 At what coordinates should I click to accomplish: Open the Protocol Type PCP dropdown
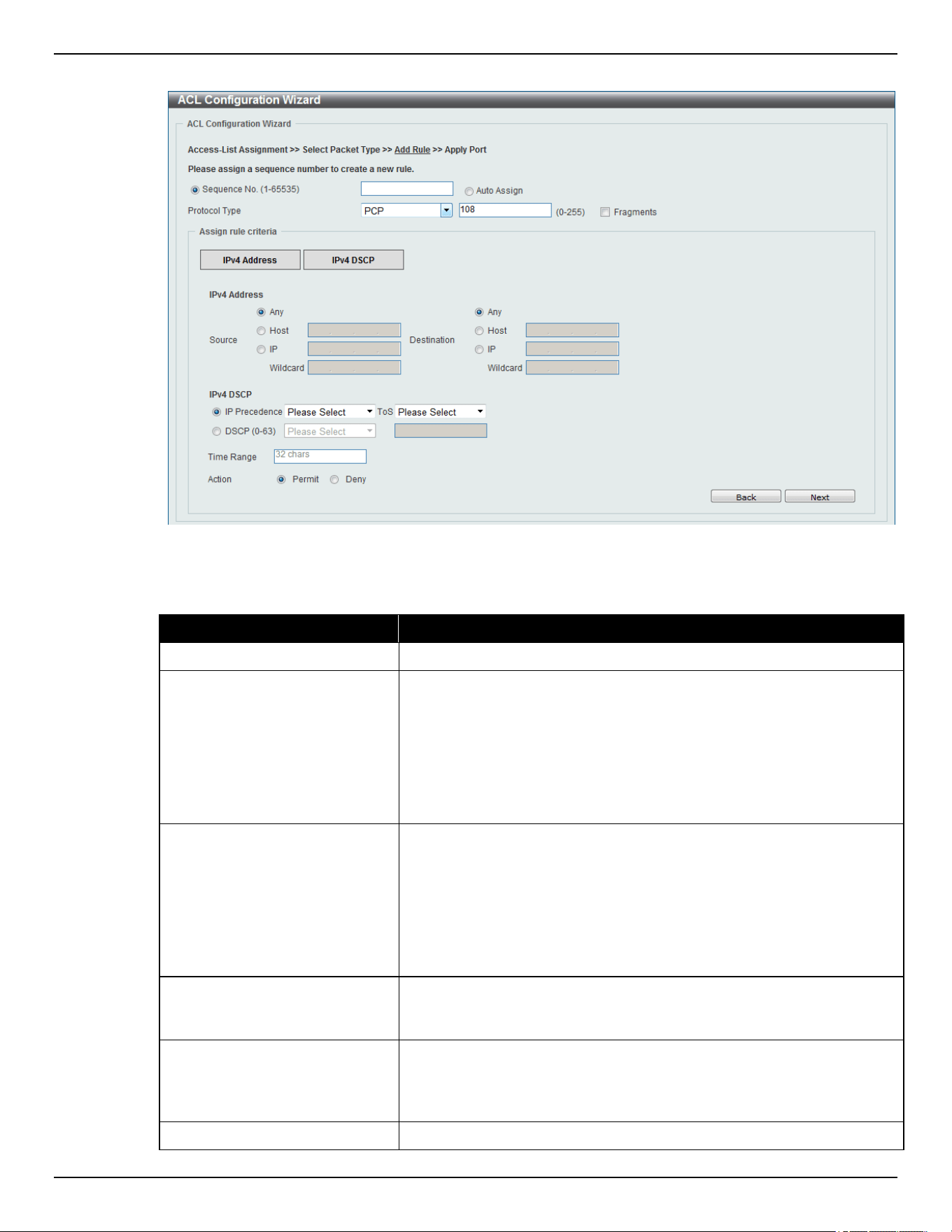click(x=406, y=211)
